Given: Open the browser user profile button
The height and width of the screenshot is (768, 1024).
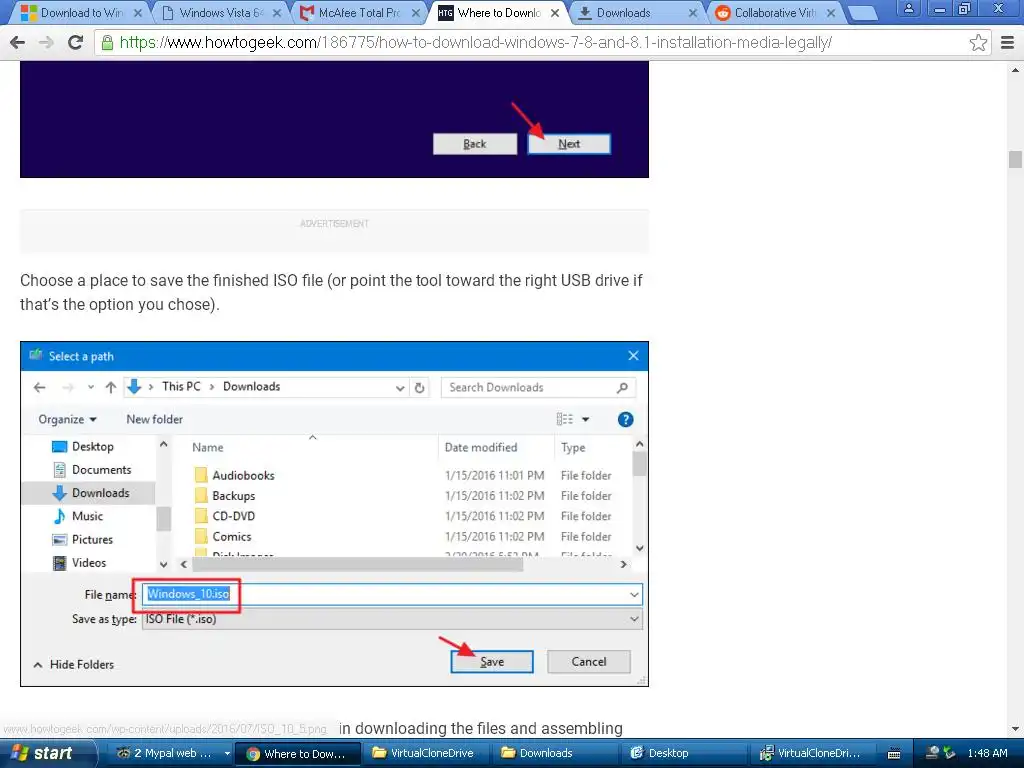Looking at the screenshot, I should coord(908,8).
